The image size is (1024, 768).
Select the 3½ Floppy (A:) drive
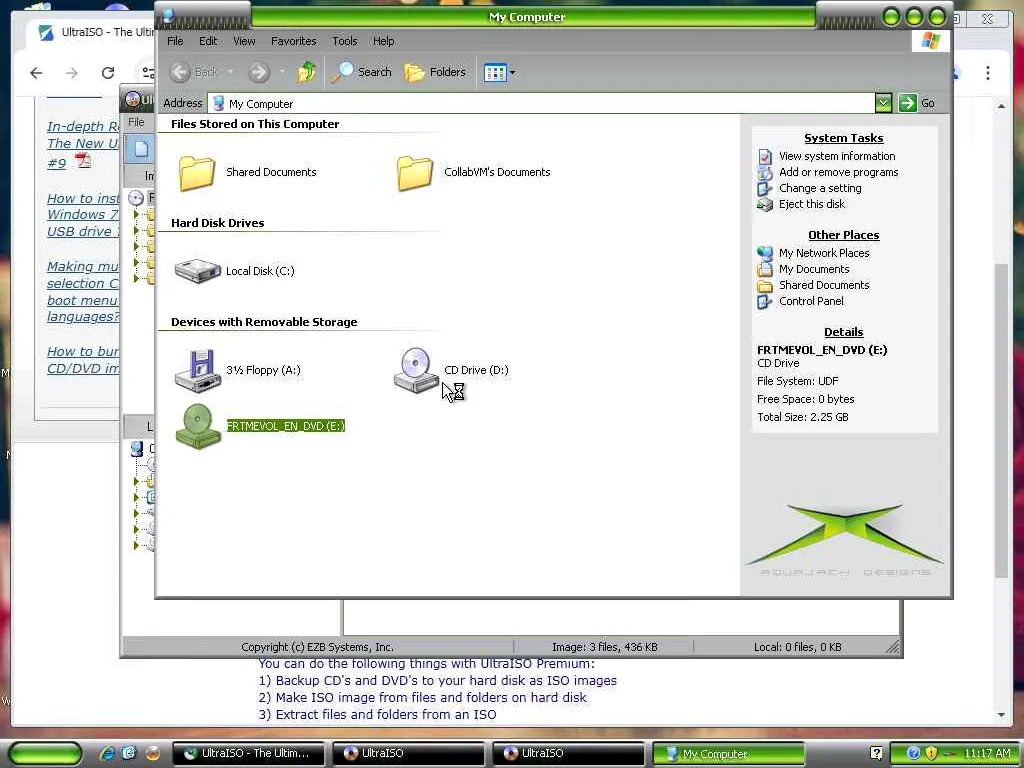click(238, 370)
